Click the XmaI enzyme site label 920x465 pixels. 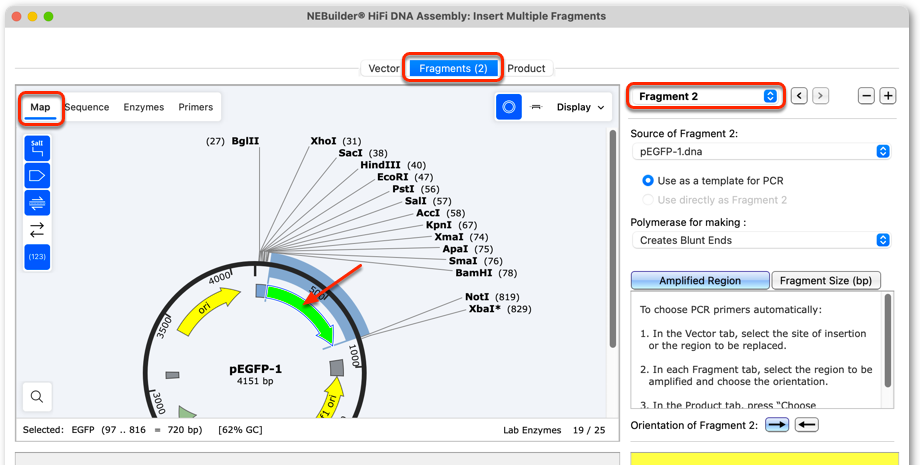(x=449, y=237)
